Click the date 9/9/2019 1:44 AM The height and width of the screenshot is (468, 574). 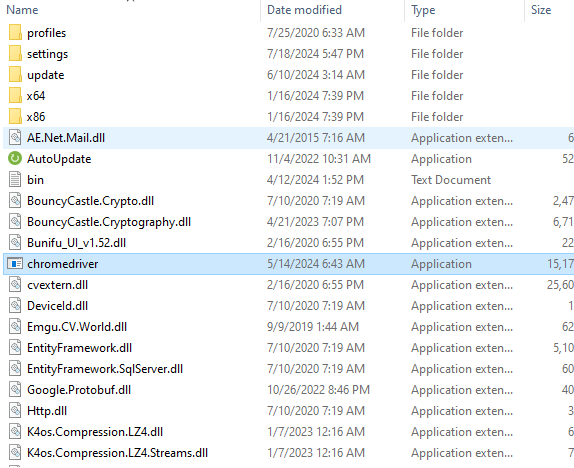[313, 327]
